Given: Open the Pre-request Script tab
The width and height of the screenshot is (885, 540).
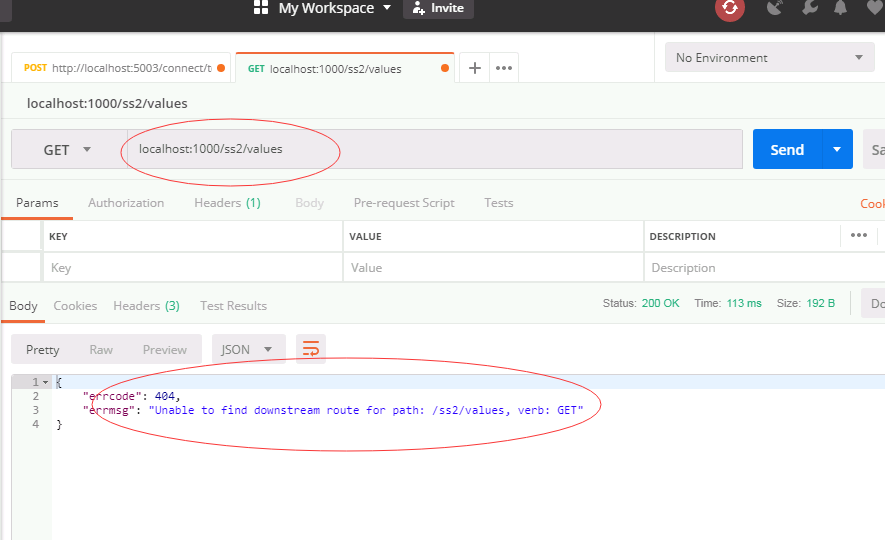Looking at the screenshot, I should (x=404, y=203).
